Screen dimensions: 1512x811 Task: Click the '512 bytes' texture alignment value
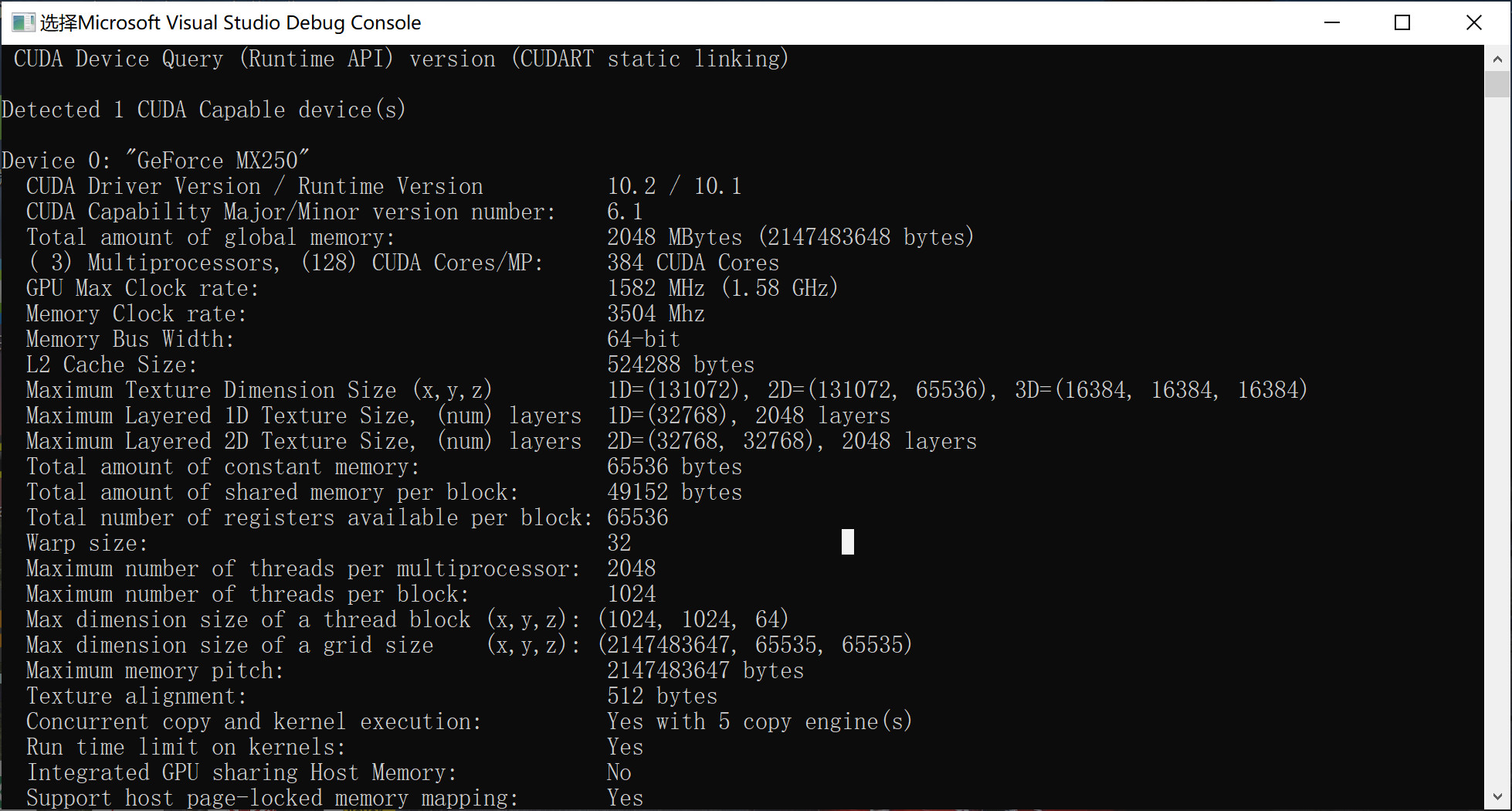click(662, 696)
